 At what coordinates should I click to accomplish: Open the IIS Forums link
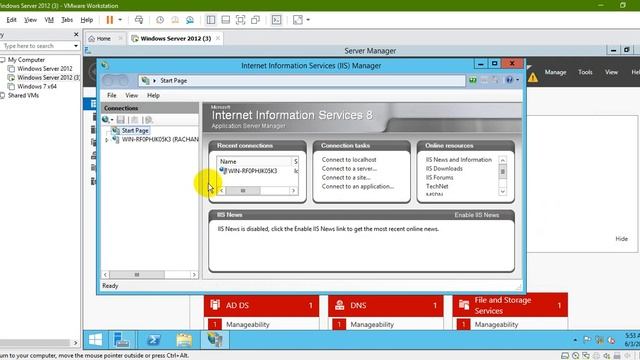coord(440,178)
